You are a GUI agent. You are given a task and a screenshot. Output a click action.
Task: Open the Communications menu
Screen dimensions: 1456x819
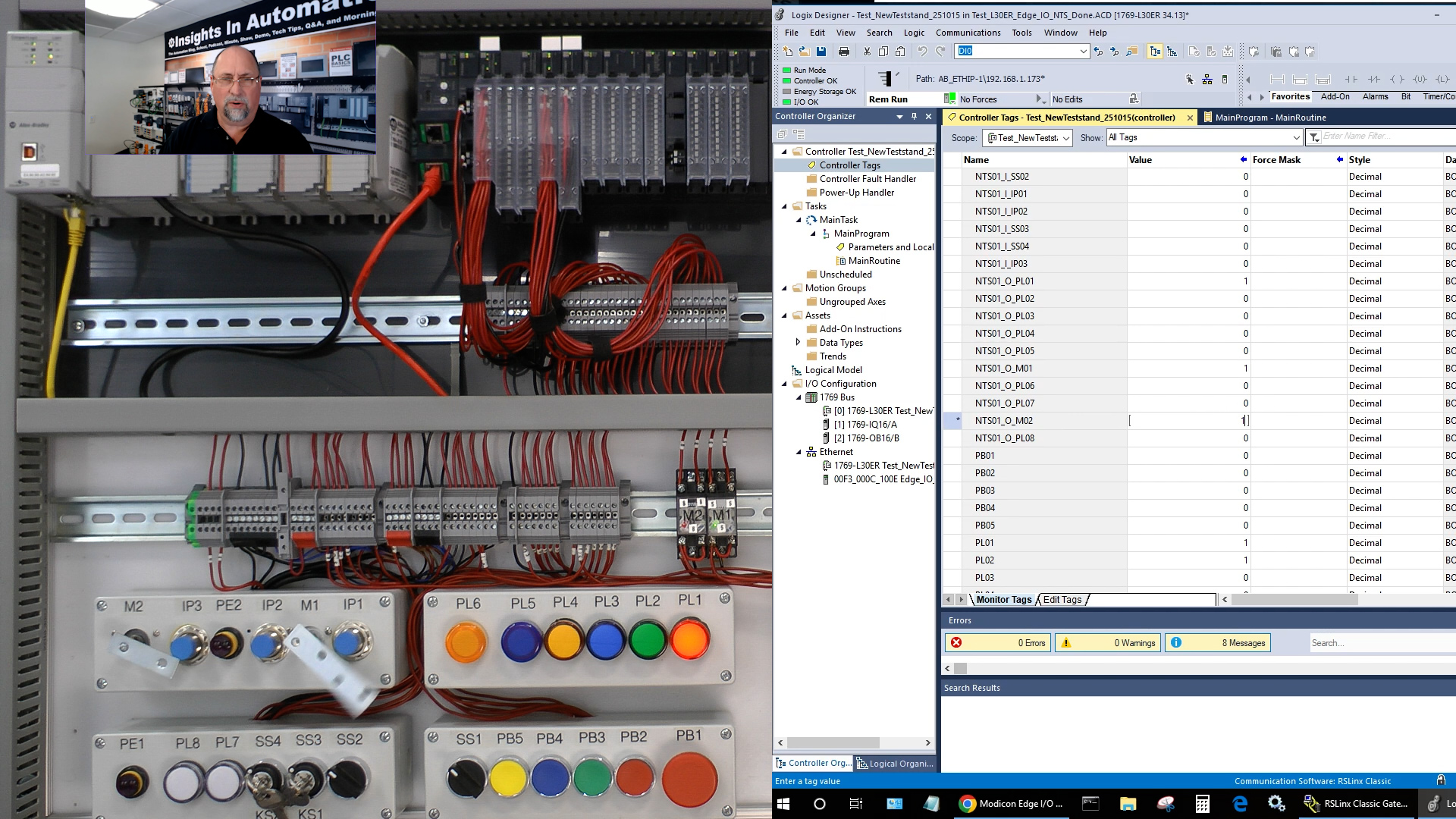coord(968,33)
